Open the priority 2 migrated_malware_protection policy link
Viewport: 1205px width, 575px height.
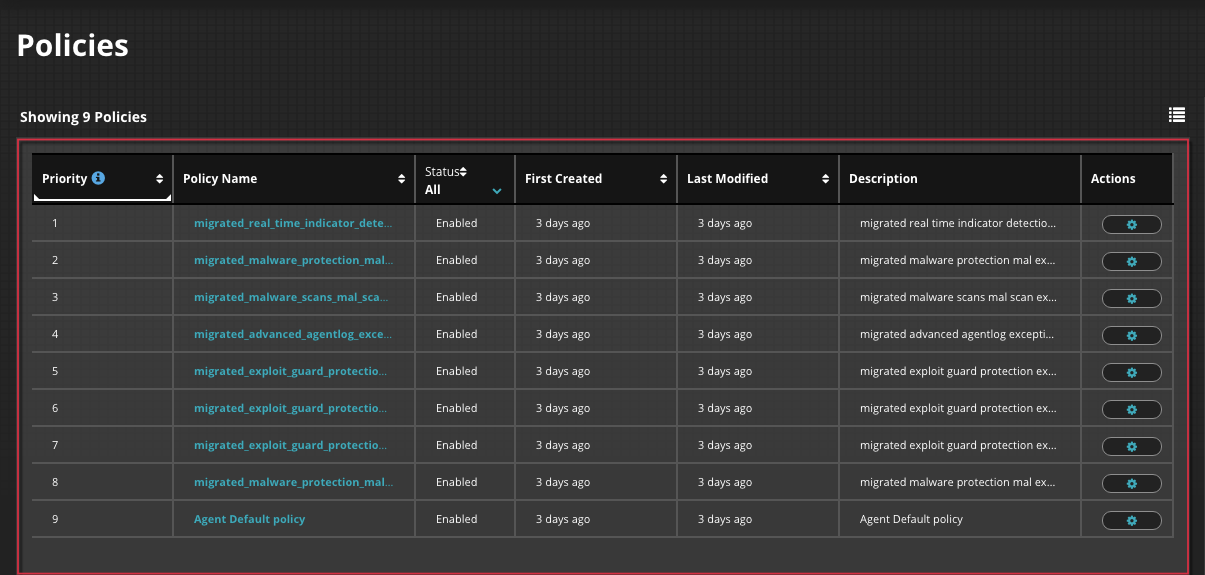[293, 260]
